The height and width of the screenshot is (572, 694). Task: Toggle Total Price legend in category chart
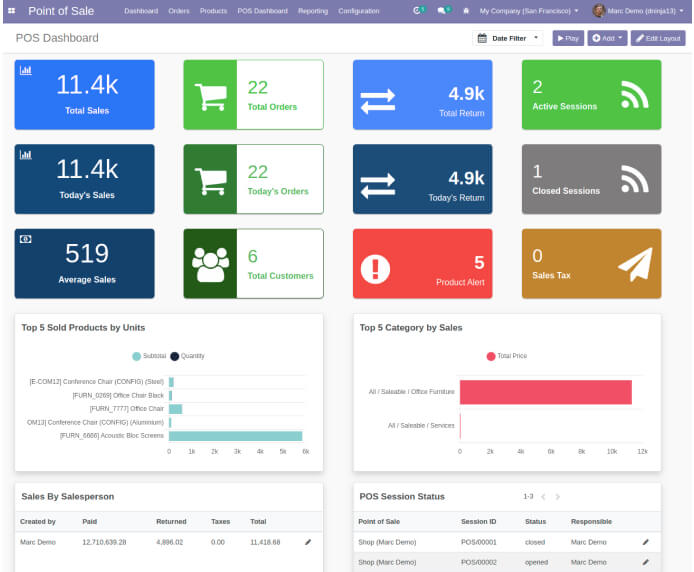point(506,355)
